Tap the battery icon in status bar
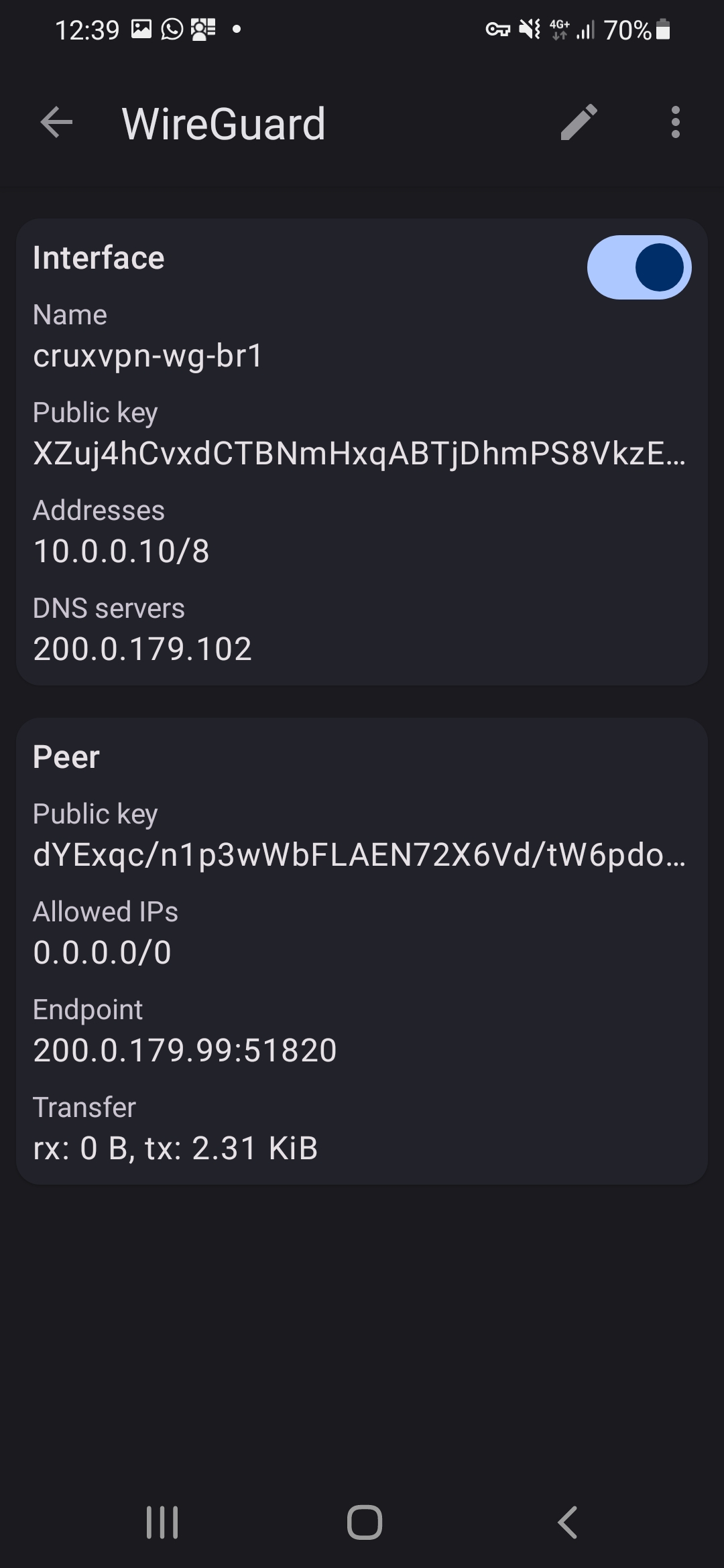This screenshot has width=724, height=1568. 663,29
